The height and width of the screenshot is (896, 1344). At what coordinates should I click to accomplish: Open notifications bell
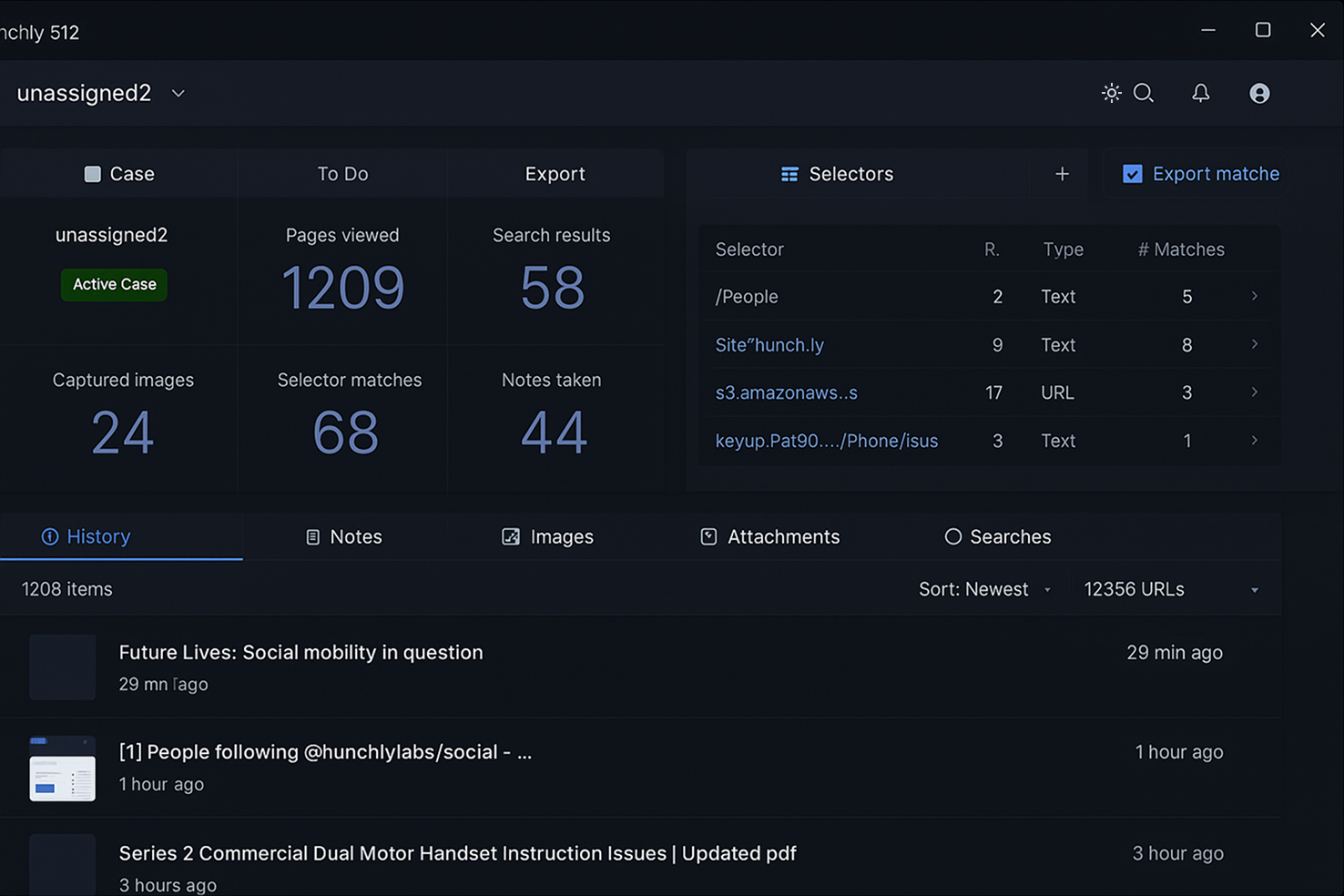(1201, 93)
